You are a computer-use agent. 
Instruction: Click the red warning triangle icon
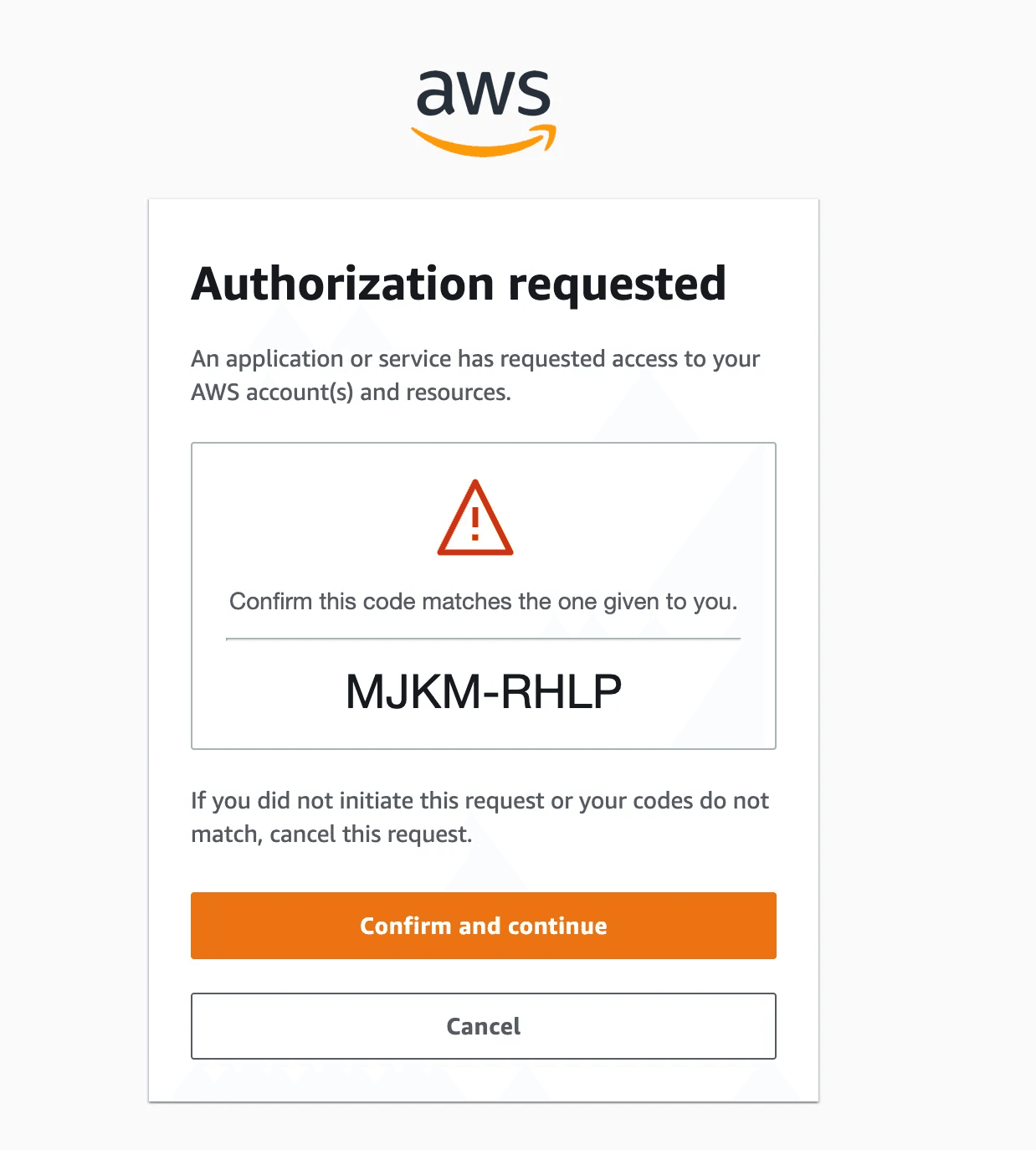coord(474,519)
